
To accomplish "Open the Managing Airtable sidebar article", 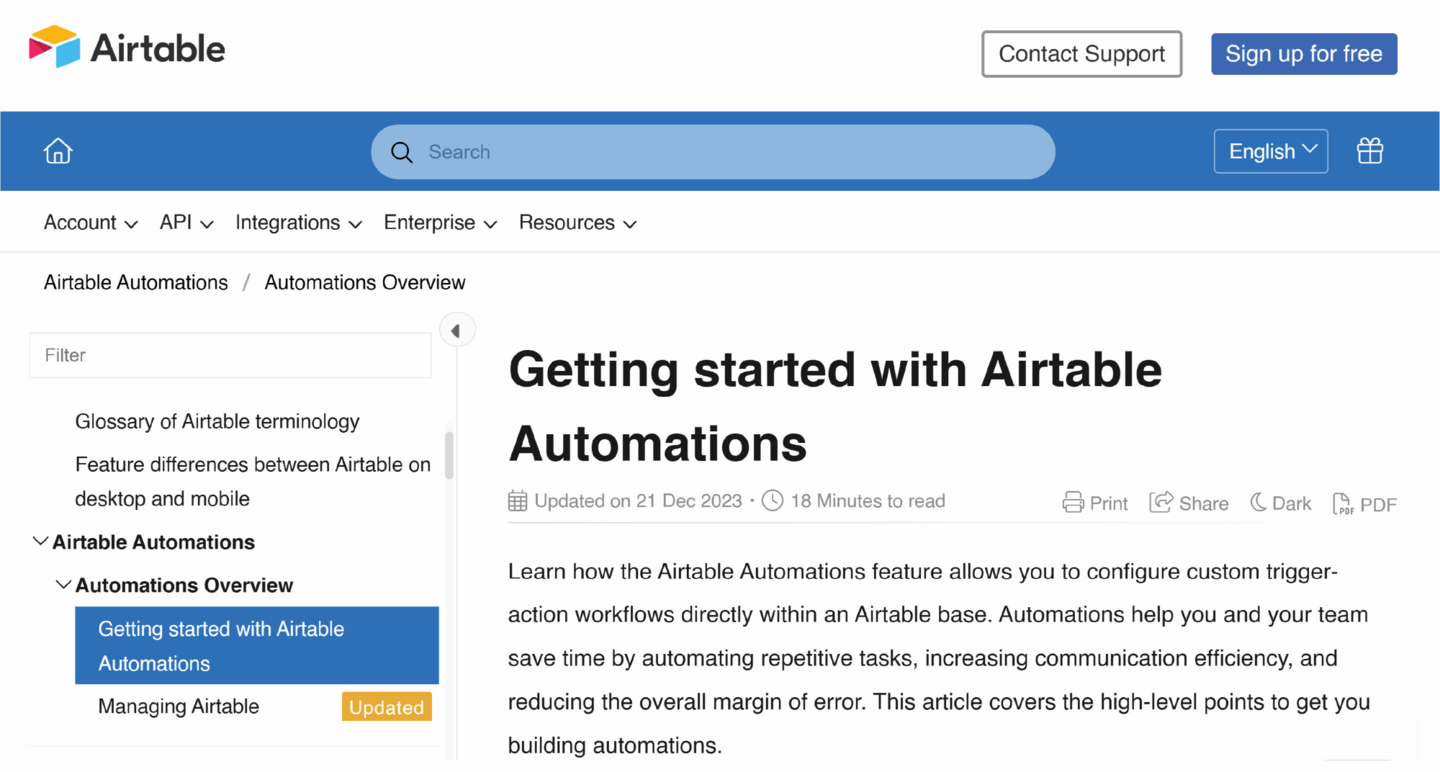I will [178, 707].
